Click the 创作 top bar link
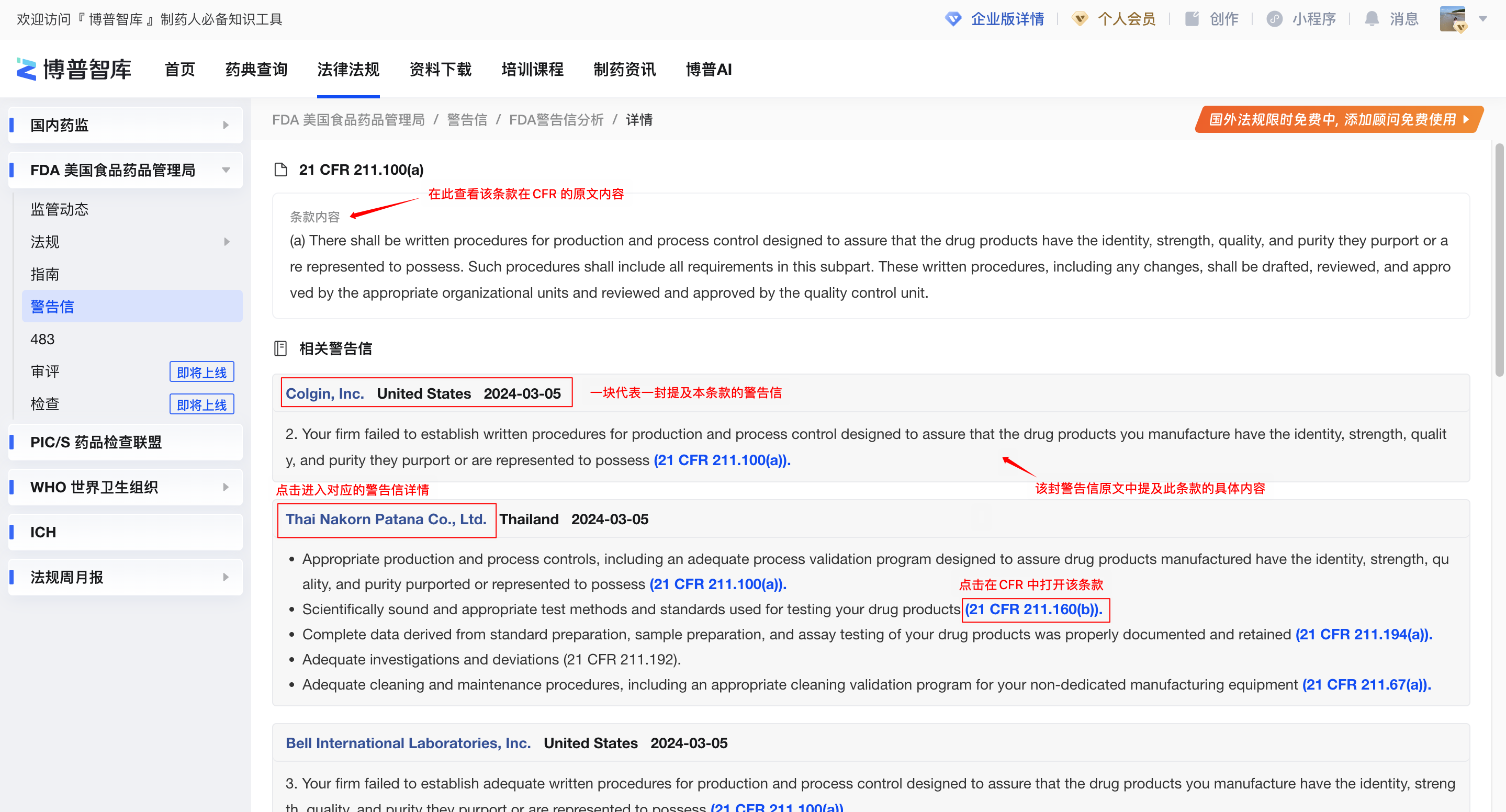1506x812 pixels. click(x=1224, y=19)
